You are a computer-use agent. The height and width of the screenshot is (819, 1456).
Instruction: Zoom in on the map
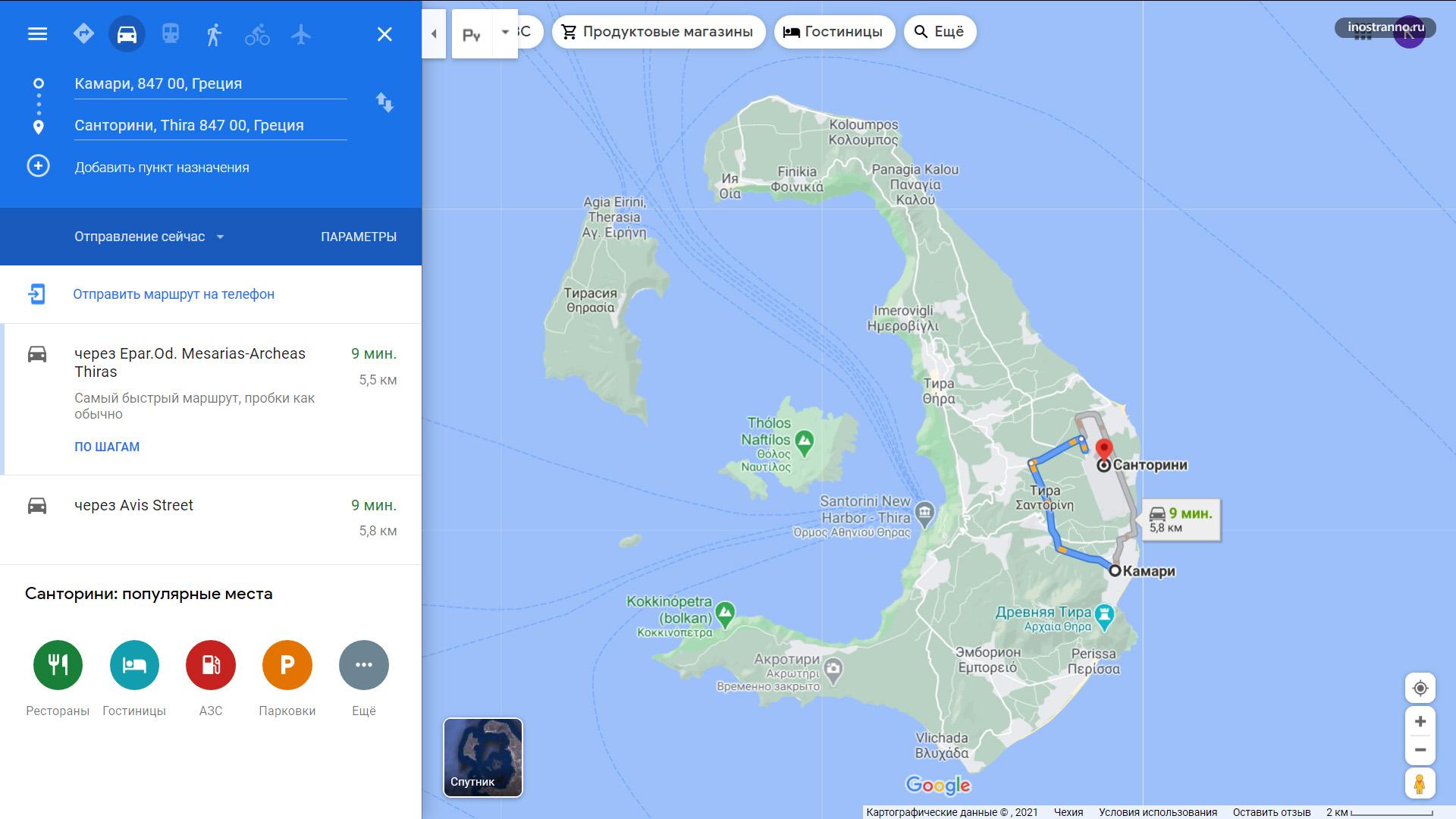pos(1420,721)
